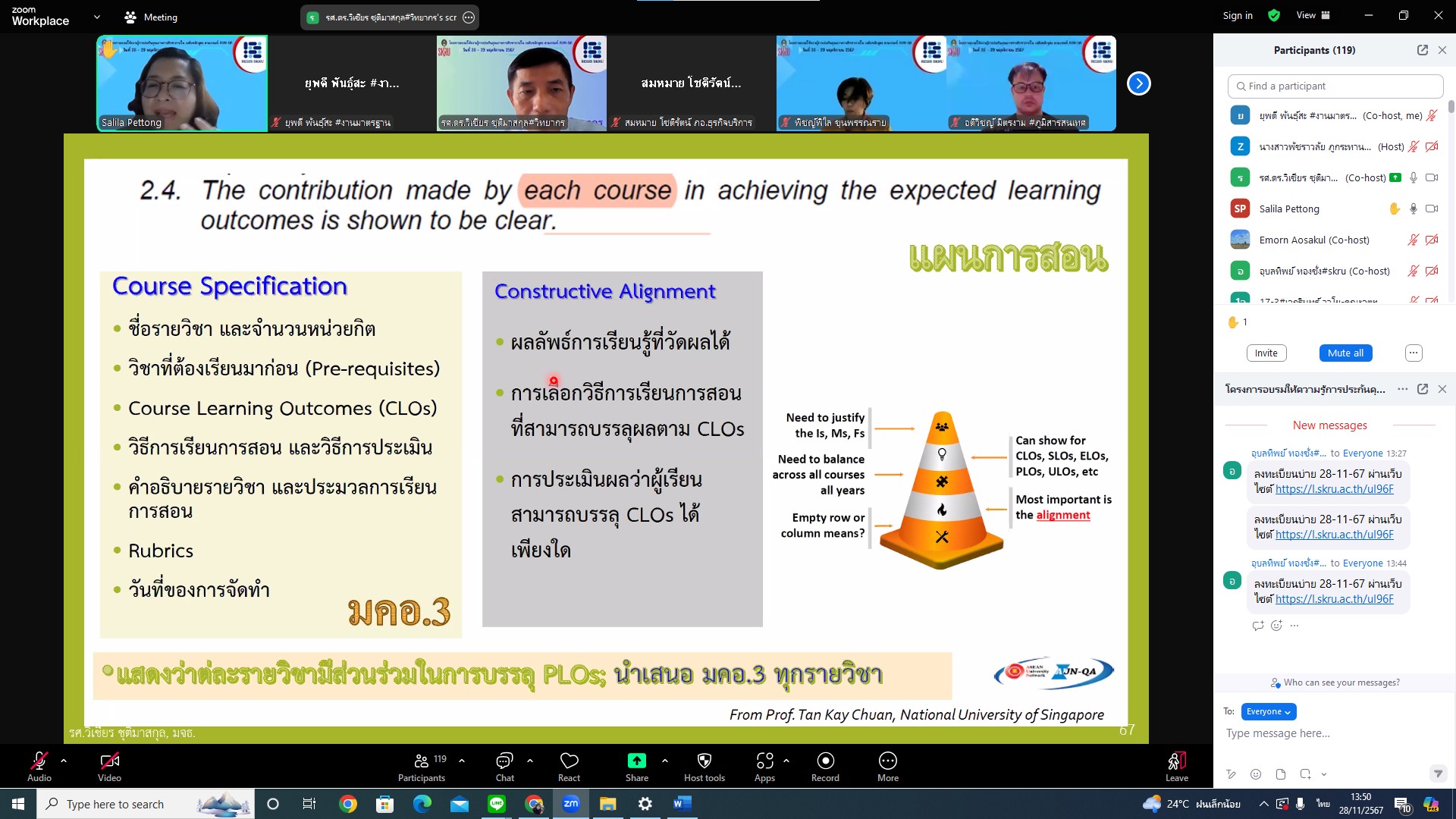Open Host tools shield icon
1456x819 pixels.
[x=704, y=761]
